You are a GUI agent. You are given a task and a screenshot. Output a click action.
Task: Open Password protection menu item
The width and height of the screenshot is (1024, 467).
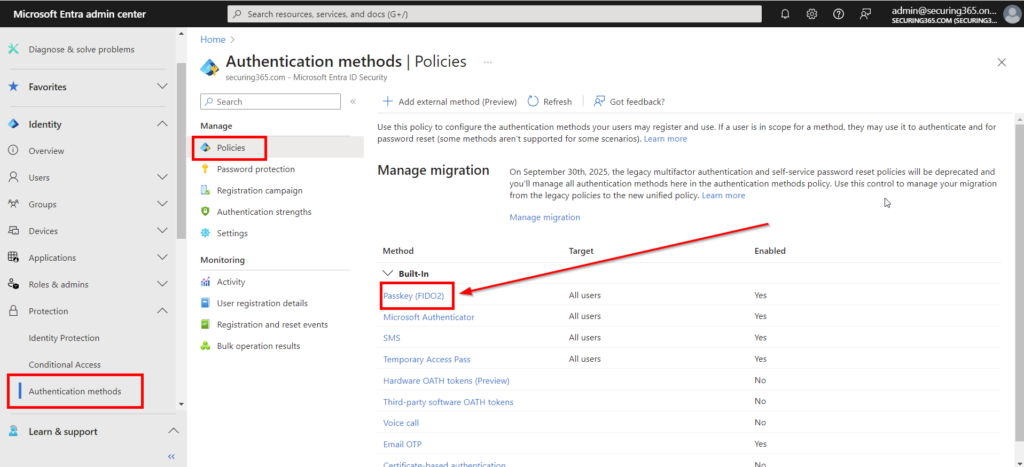(255, 169)
